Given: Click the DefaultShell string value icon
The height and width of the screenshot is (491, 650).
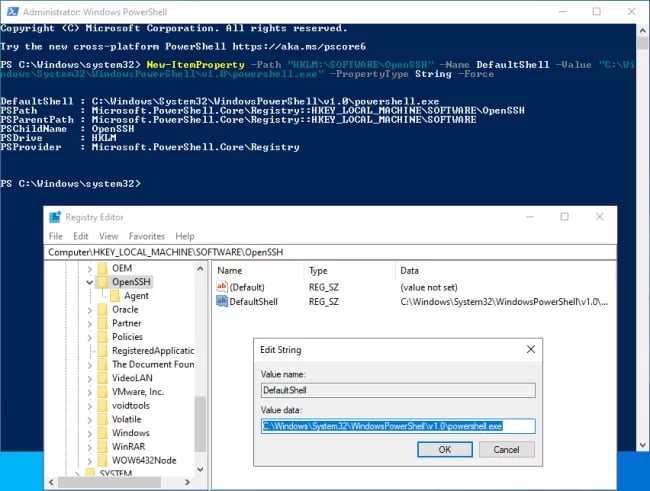Looking at the screenshot, I should [222, 301].
